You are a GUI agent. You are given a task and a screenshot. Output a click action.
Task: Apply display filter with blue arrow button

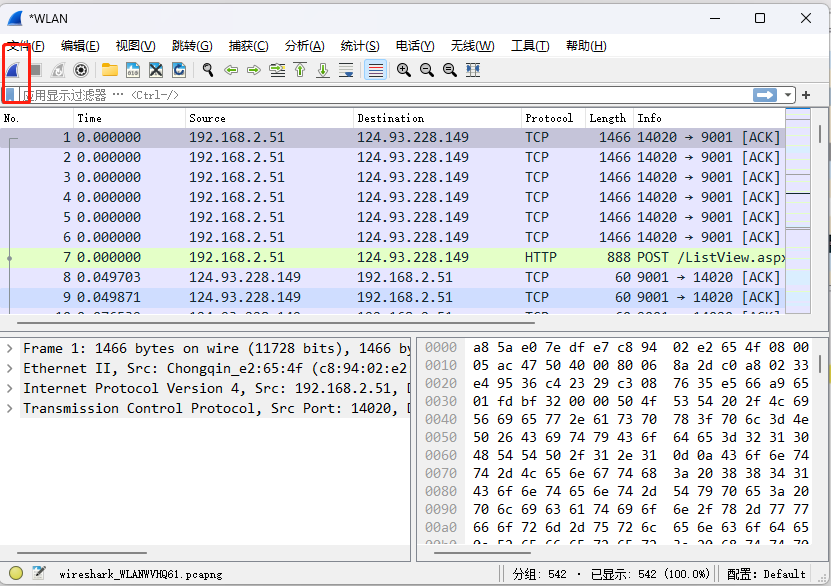pos(765,95)
